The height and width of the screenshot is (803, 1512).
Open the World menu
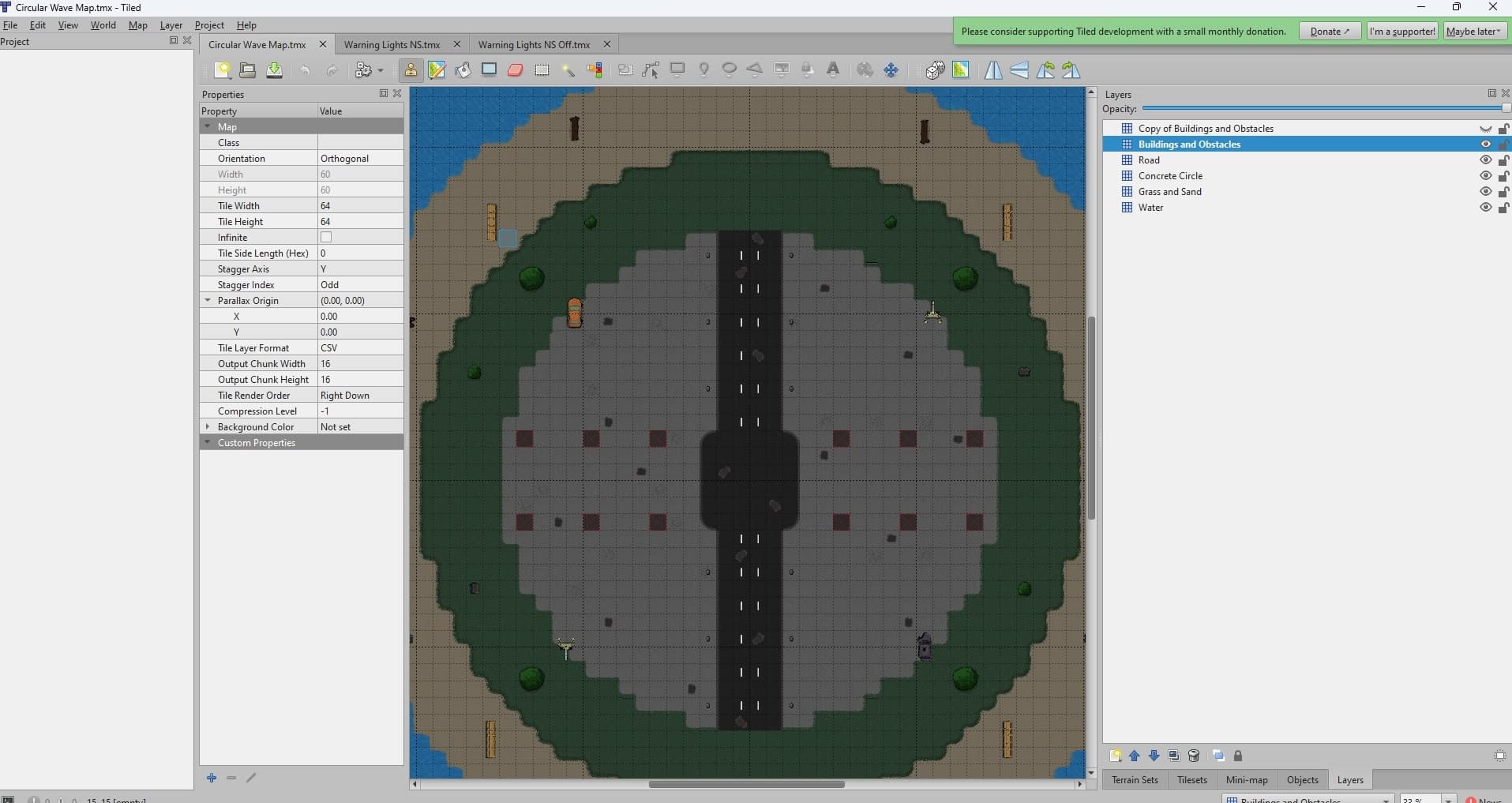(103, 24)
